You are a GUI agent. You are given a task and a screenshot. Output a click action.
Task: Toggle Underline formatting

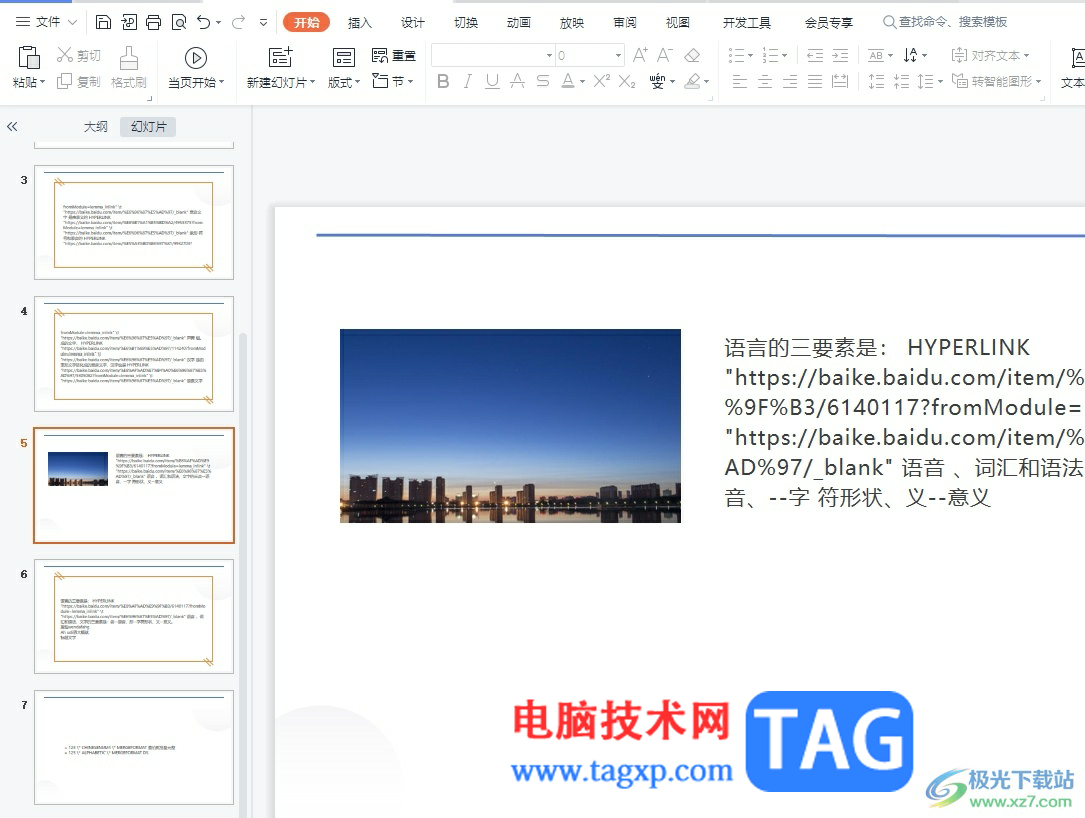click(492, 82)
